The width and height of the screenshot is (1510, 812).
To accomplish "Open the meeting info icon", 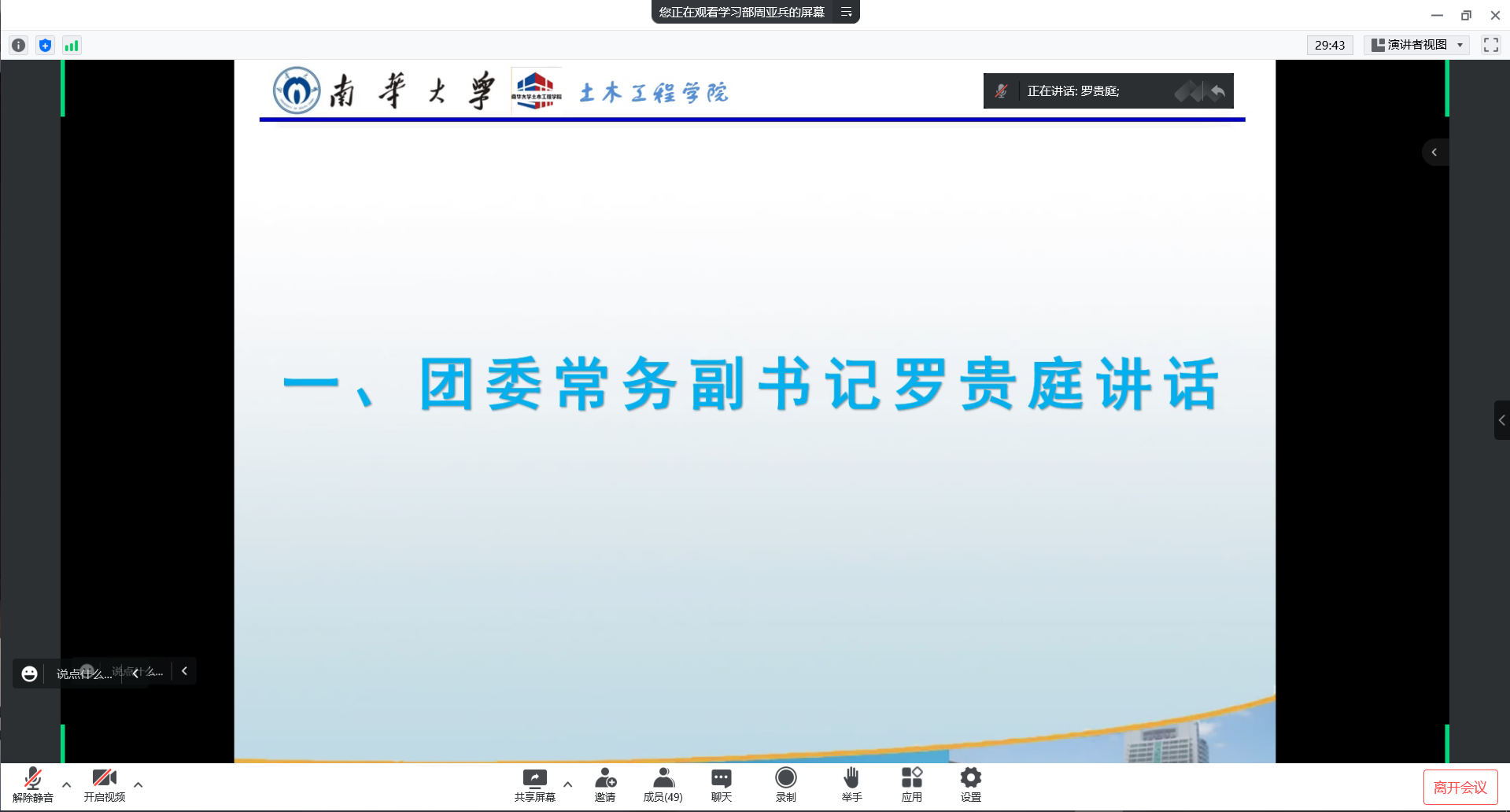I will click(x=19, y=46).
